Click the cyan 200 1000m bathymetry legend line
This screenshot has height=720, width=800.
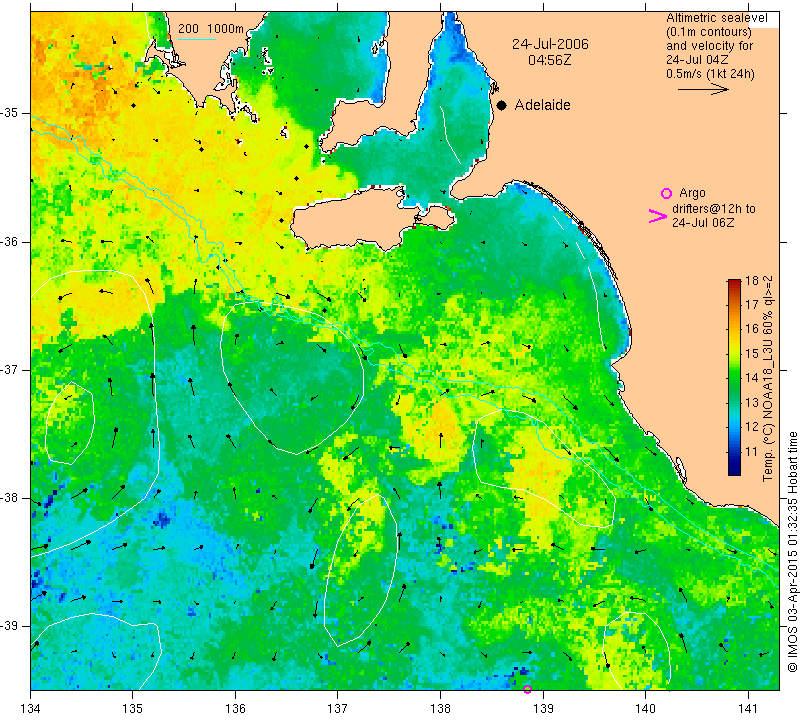(x=196, y=39)
